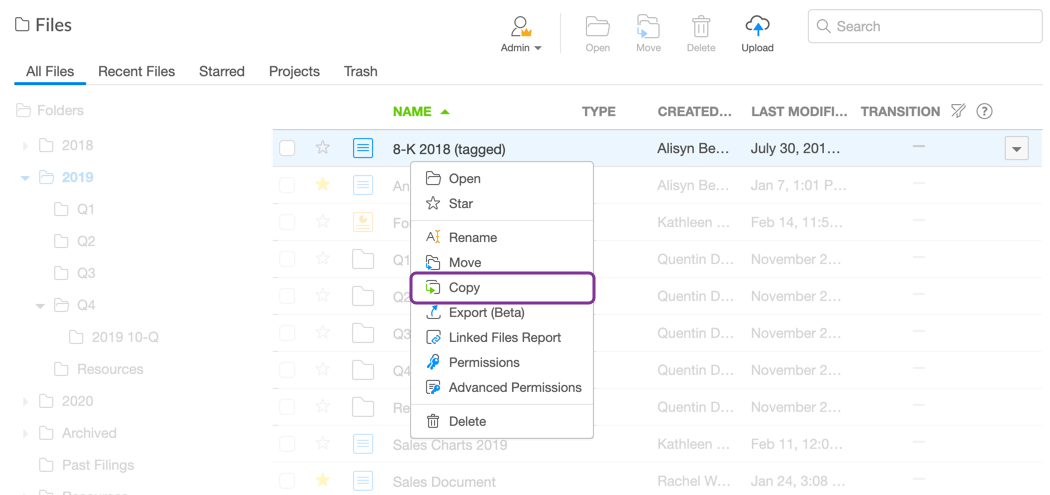
Task: Star the Sales Charts 2019 file
Action: 323,443
